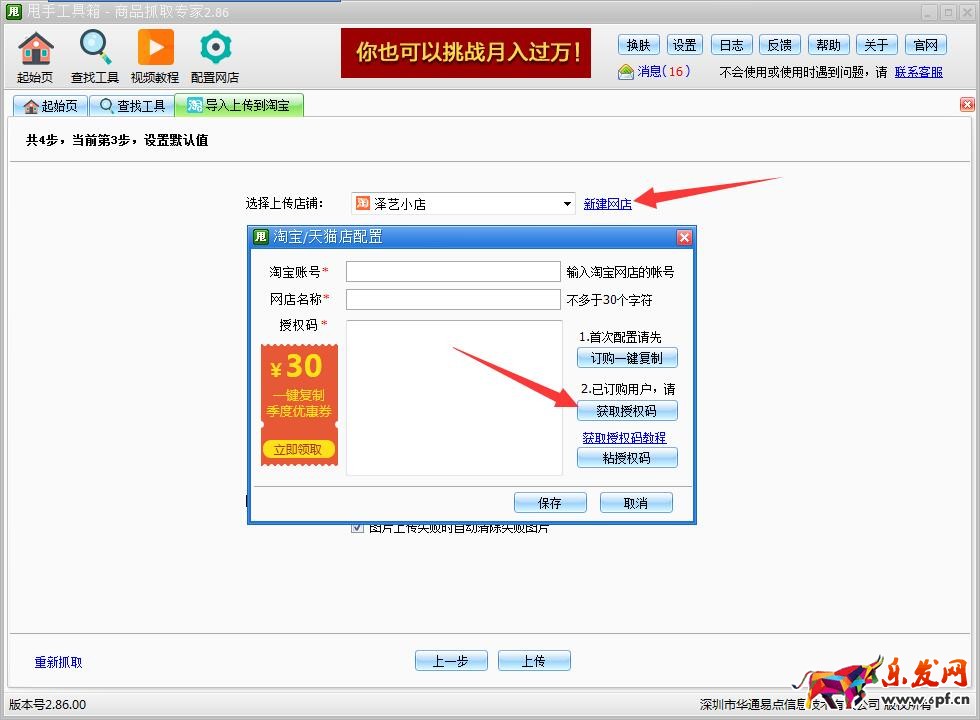Open 配置网店 gear icon
The height and width of the screenshot is (720, 980).
click(x=215, y=48)
